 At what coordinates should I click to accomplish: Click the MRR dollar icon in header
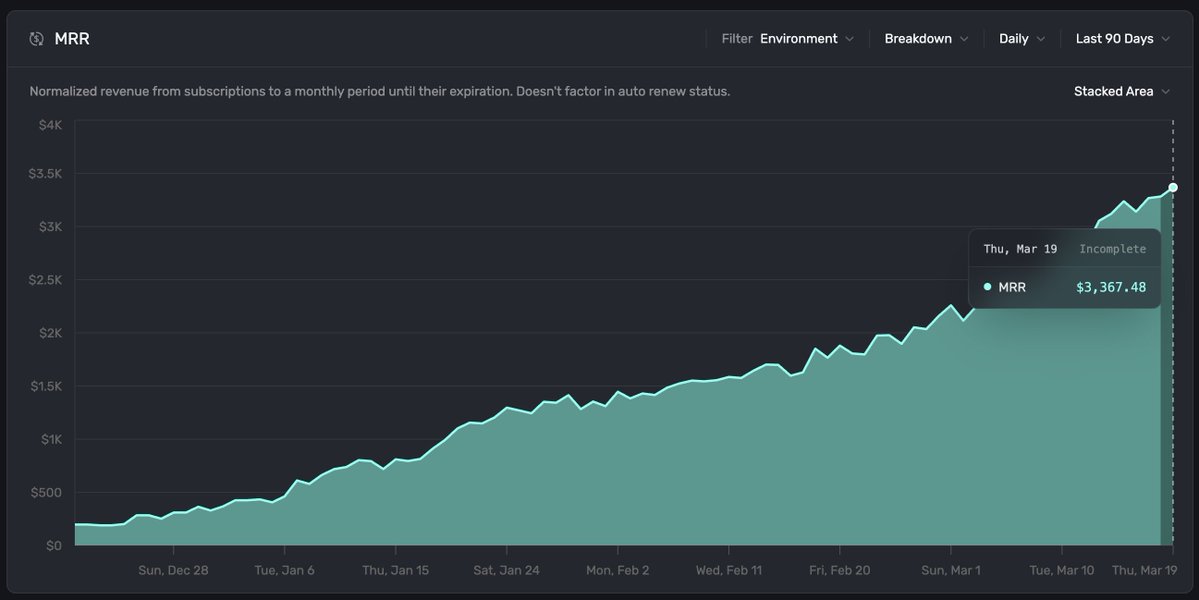(36, 39)
